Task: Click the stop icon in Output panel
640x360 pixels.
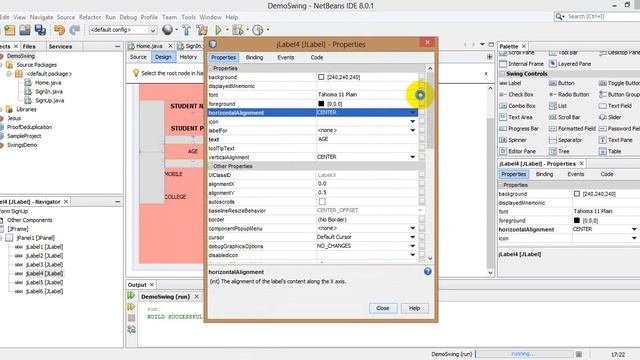Action: coord(131,318)
